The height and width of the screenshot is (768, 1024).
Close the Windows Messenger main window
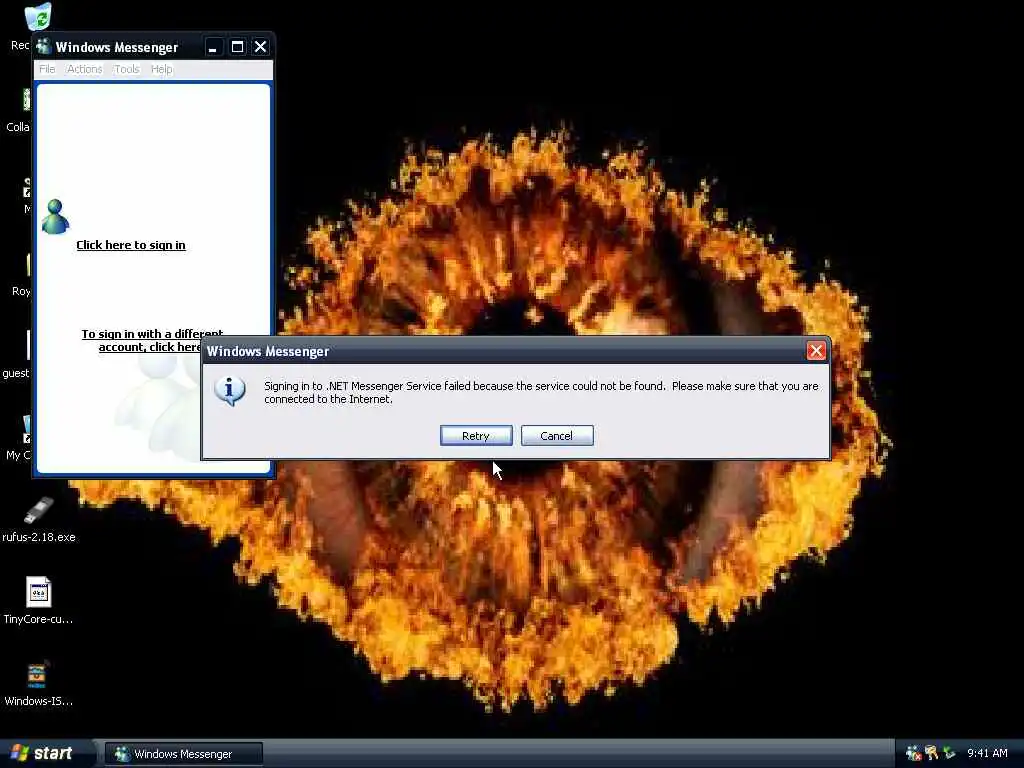coord(261,47)
